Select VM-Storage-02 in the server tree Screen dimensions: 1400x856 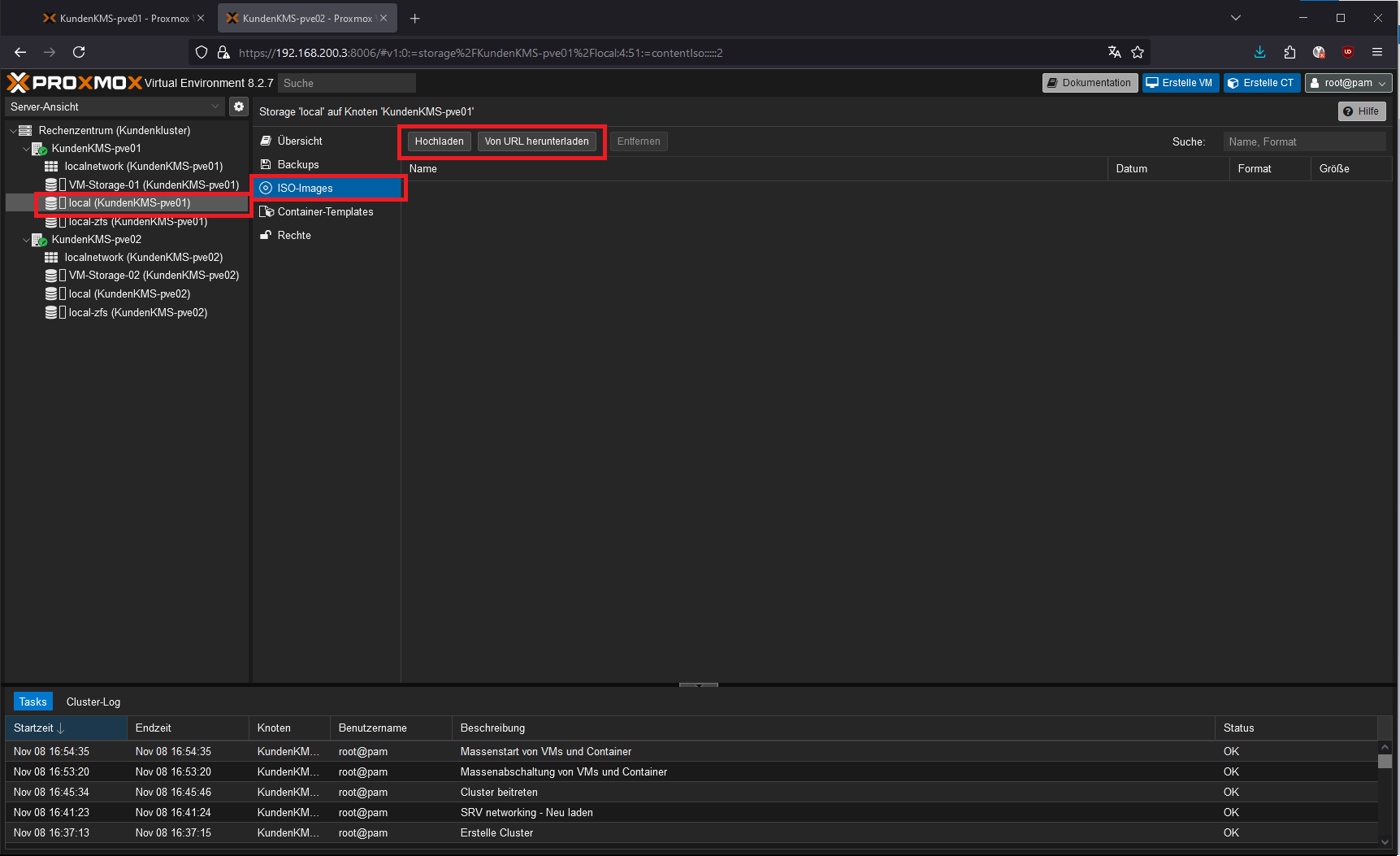pos(154,276)
